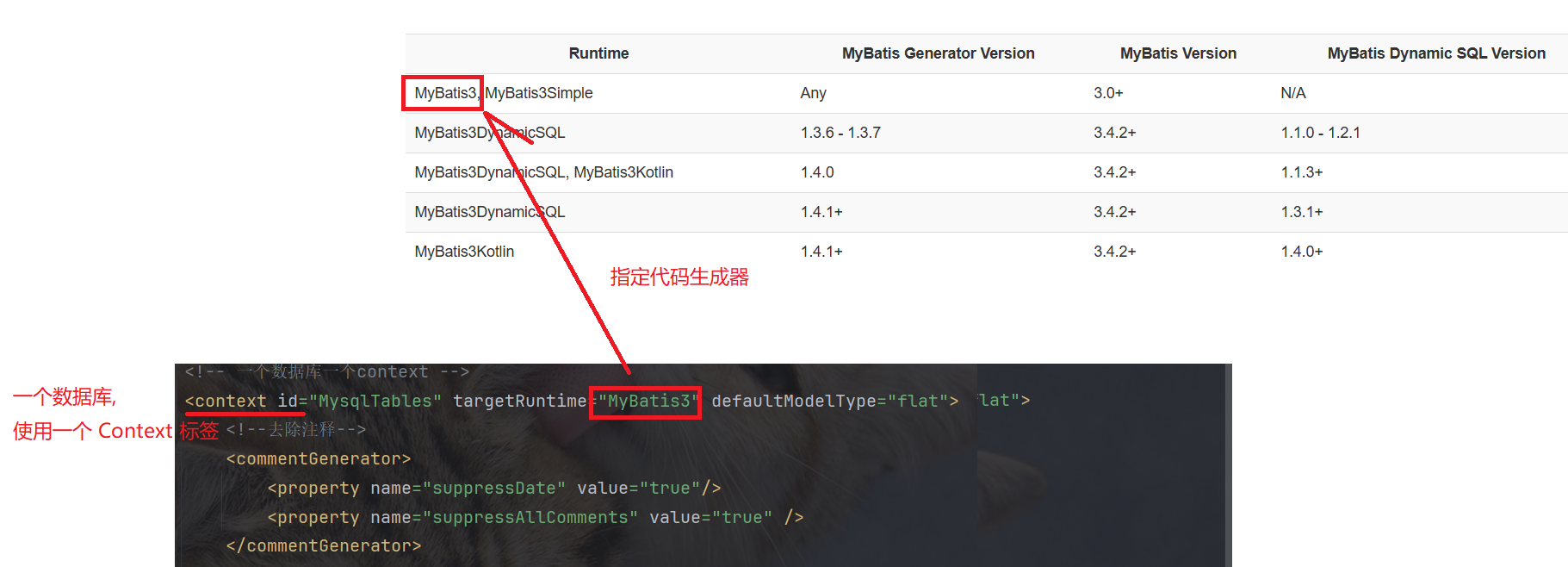Click the MyBatis Generator Version column header
This screenshot has width=1568, height=567.
click(938, 53)
